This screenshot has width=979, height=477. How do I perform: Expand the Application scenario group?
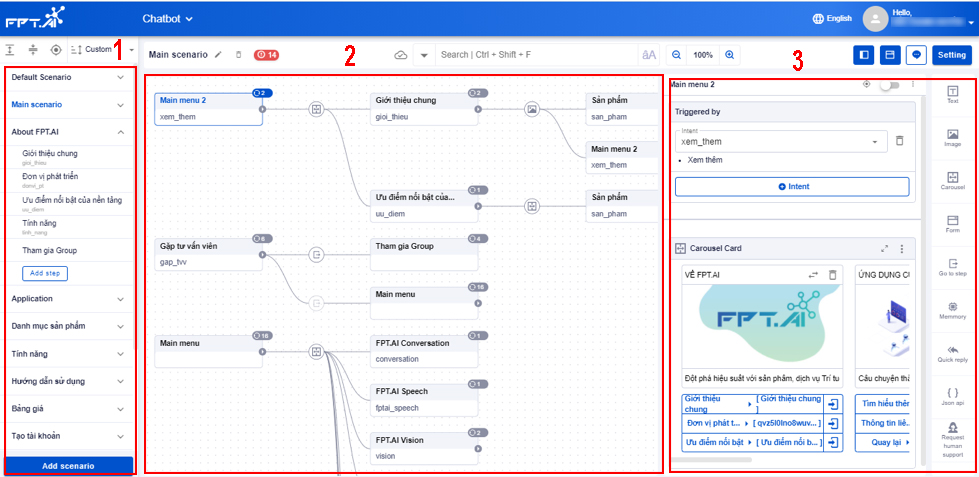point(121,299)
